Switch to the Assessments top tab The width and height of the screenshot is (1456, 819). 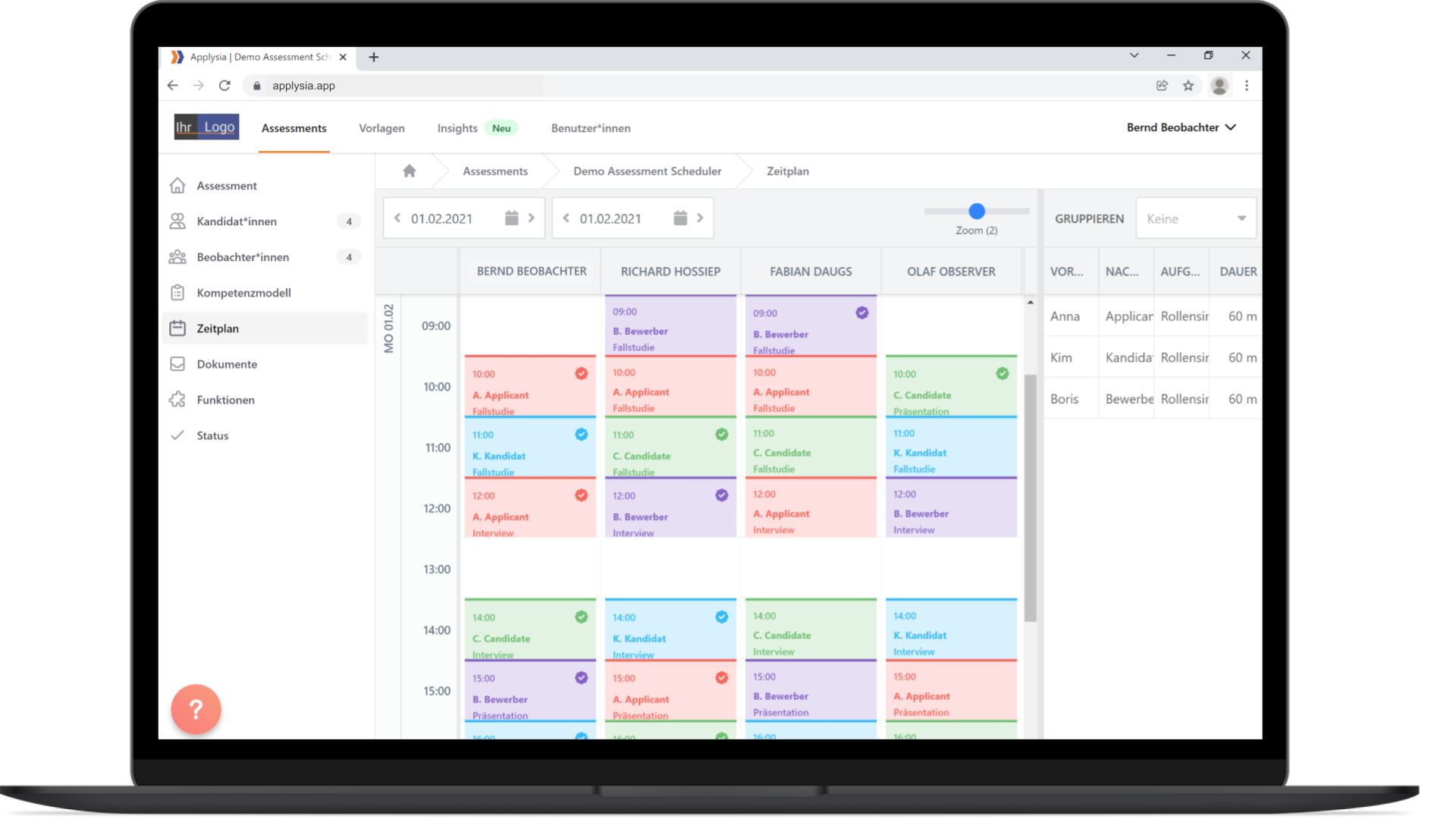point(294,128)
